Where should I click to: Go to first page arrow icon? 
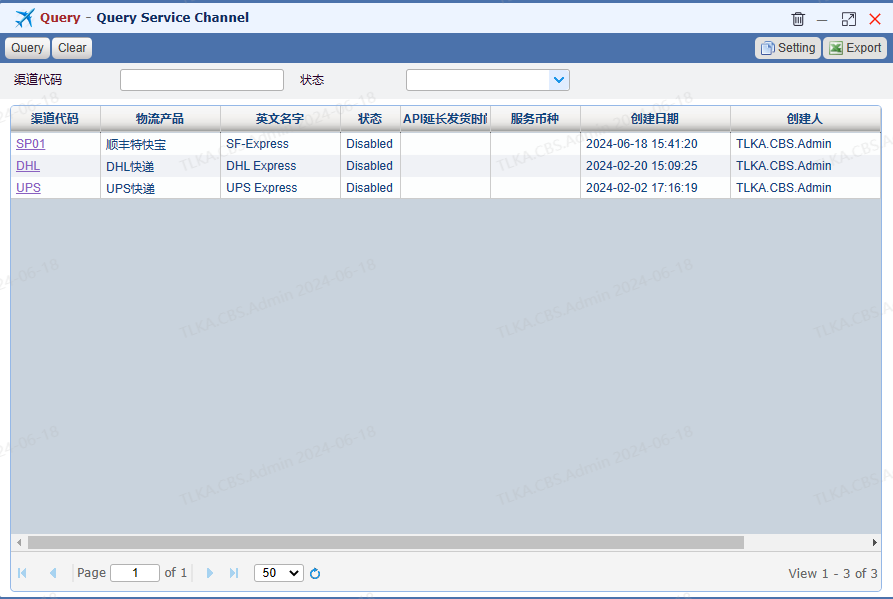pyautogui.click(x=22, y=573)
